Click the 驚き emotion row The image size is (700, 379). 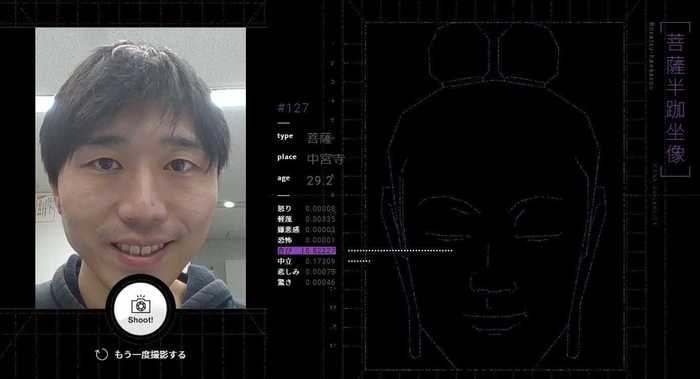pyautogui.click(x=306, y=282)
